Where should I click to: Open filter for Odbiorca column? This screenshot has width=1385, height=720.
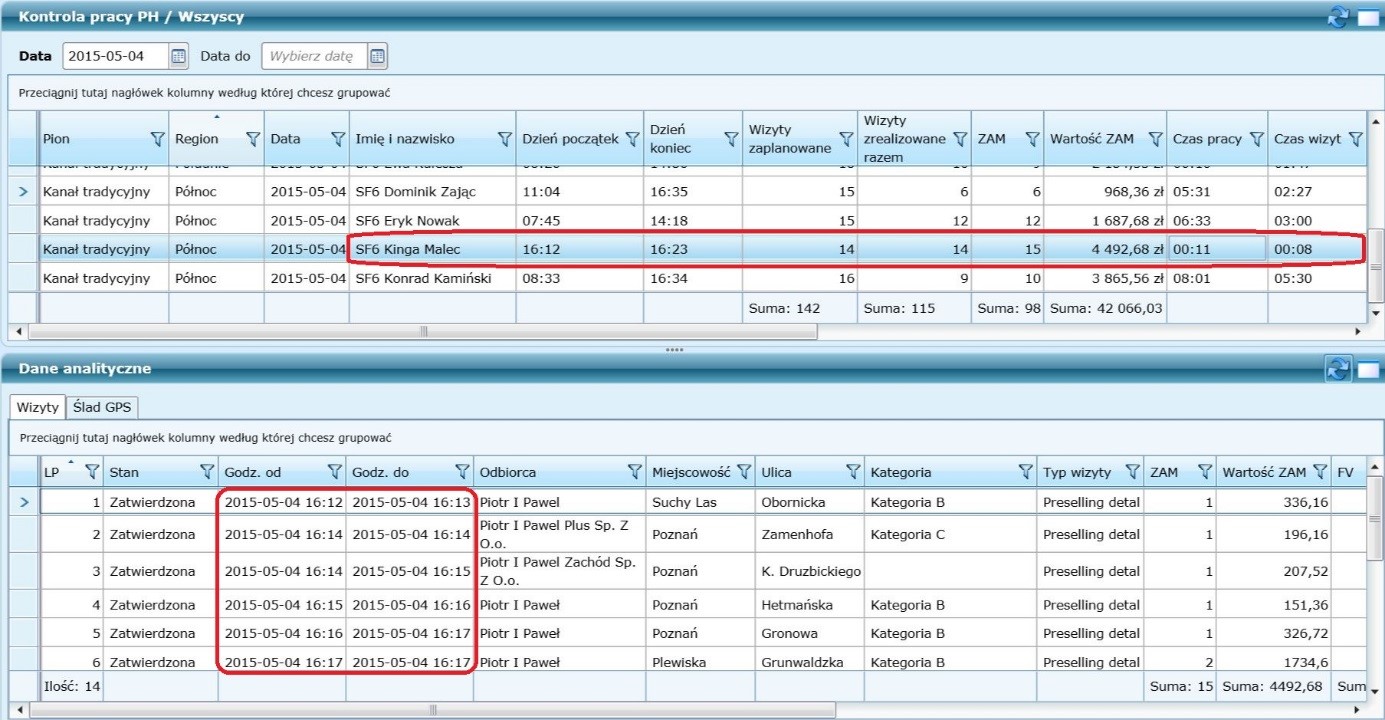click(634, 472)
